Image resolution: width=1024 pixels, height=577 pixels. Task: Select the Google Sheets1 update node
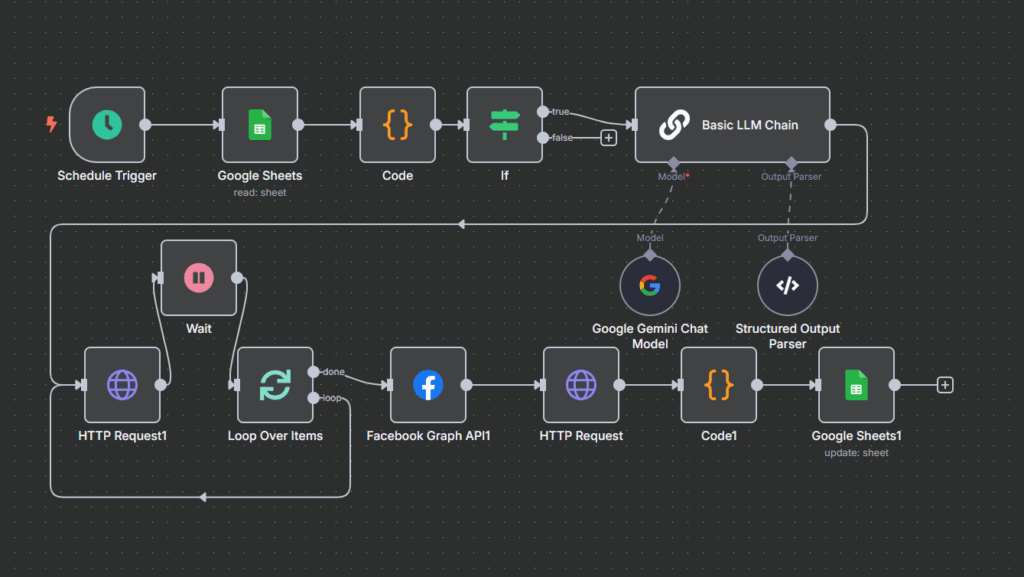point(856,385)
